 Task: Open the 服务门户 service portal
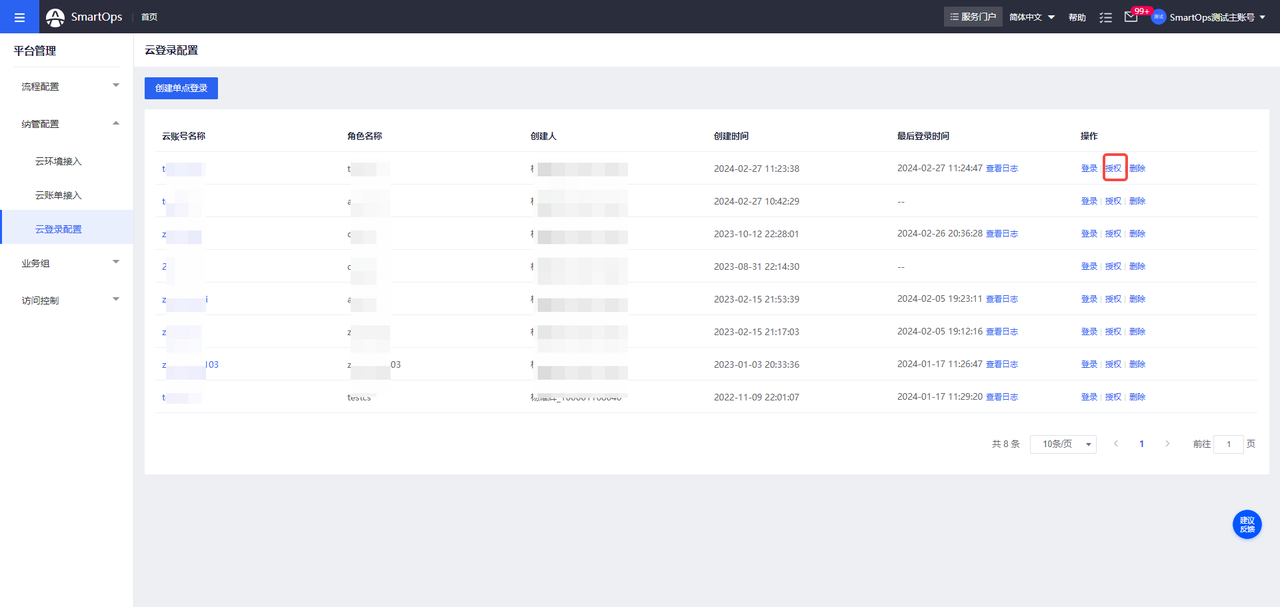(972, 17)
